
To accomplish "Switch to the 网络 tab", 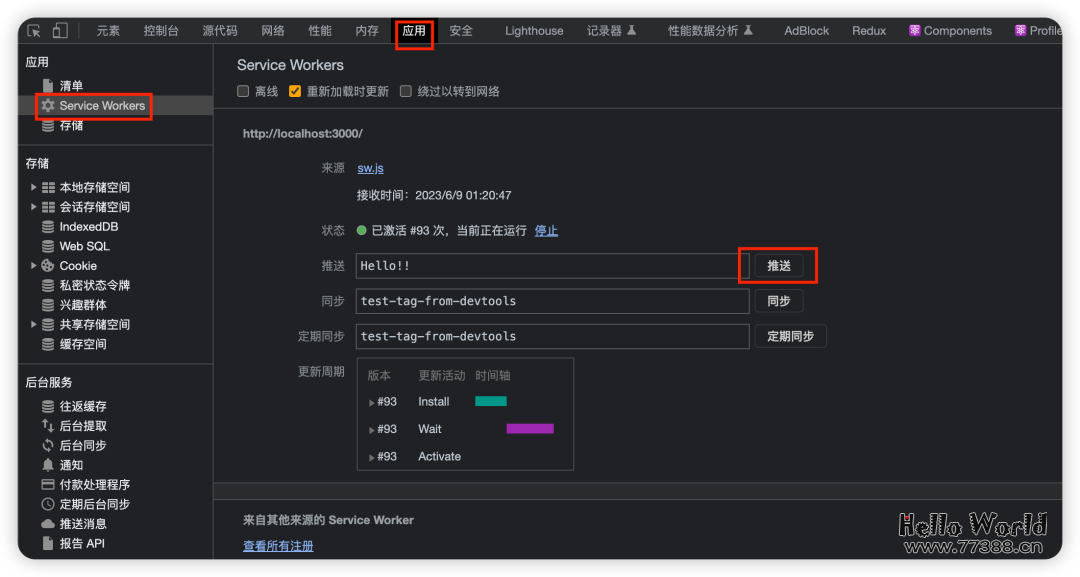I will [x=272, y=30].
